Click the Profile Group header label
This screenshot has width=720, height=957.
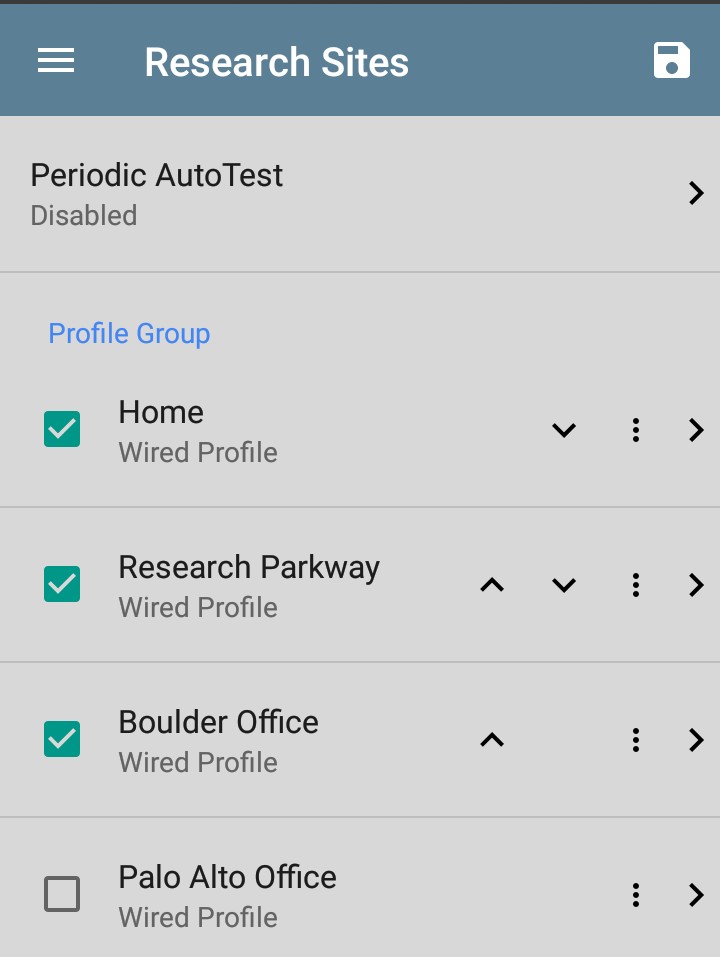pos(129,334)
